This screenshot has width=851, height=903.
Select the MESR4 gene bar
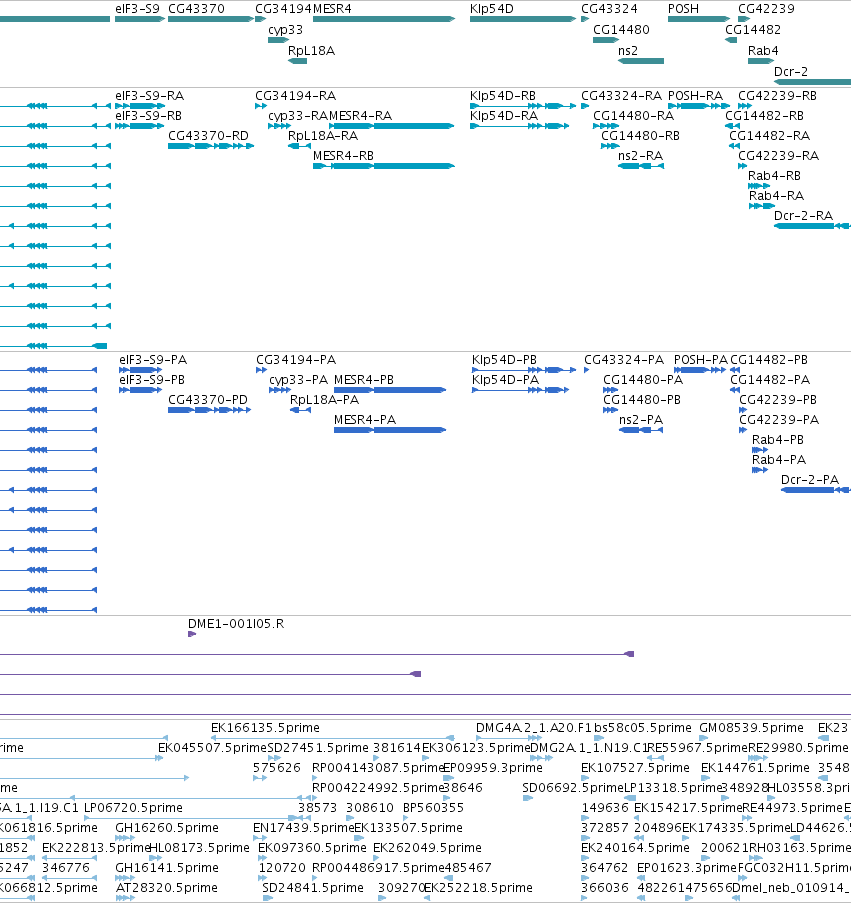click(384, 19)
